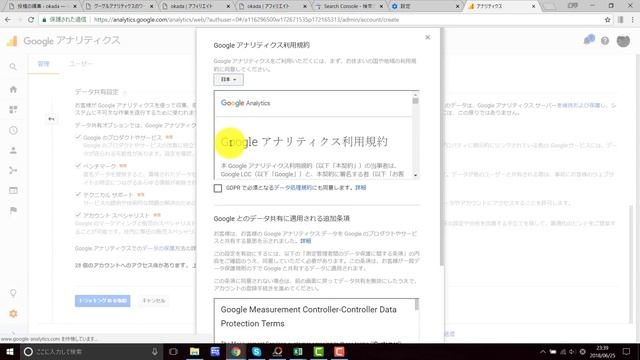This screenshot has height=360, width=640.
Task: Show hidden system tray icons
Action: click(x=542, y=352)
